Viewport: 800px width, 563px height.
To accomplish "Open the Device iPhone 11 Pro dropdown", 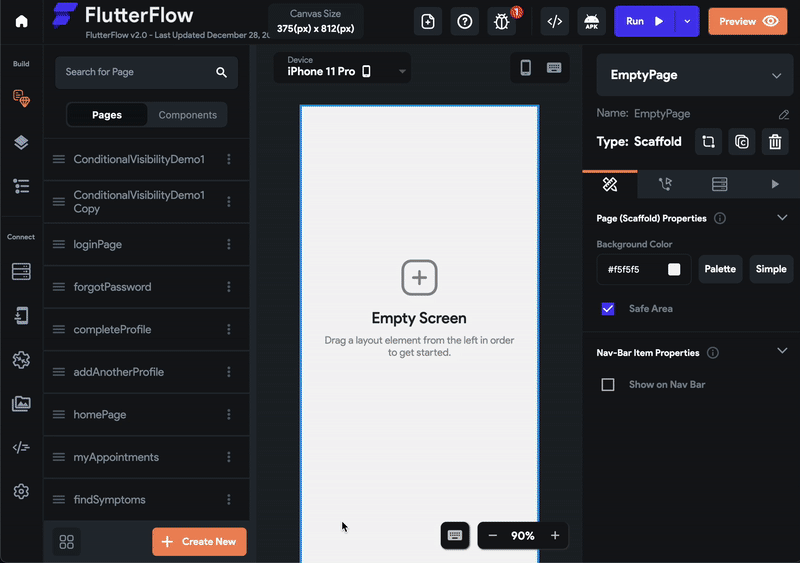I will pos(342,67).
